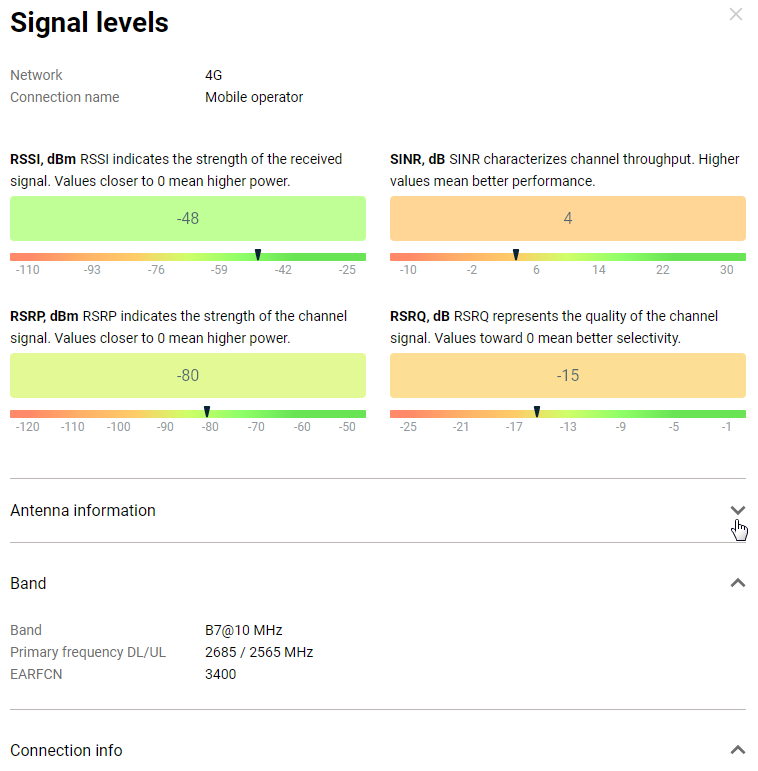Click the Connection info heading text

click(66, 750)
